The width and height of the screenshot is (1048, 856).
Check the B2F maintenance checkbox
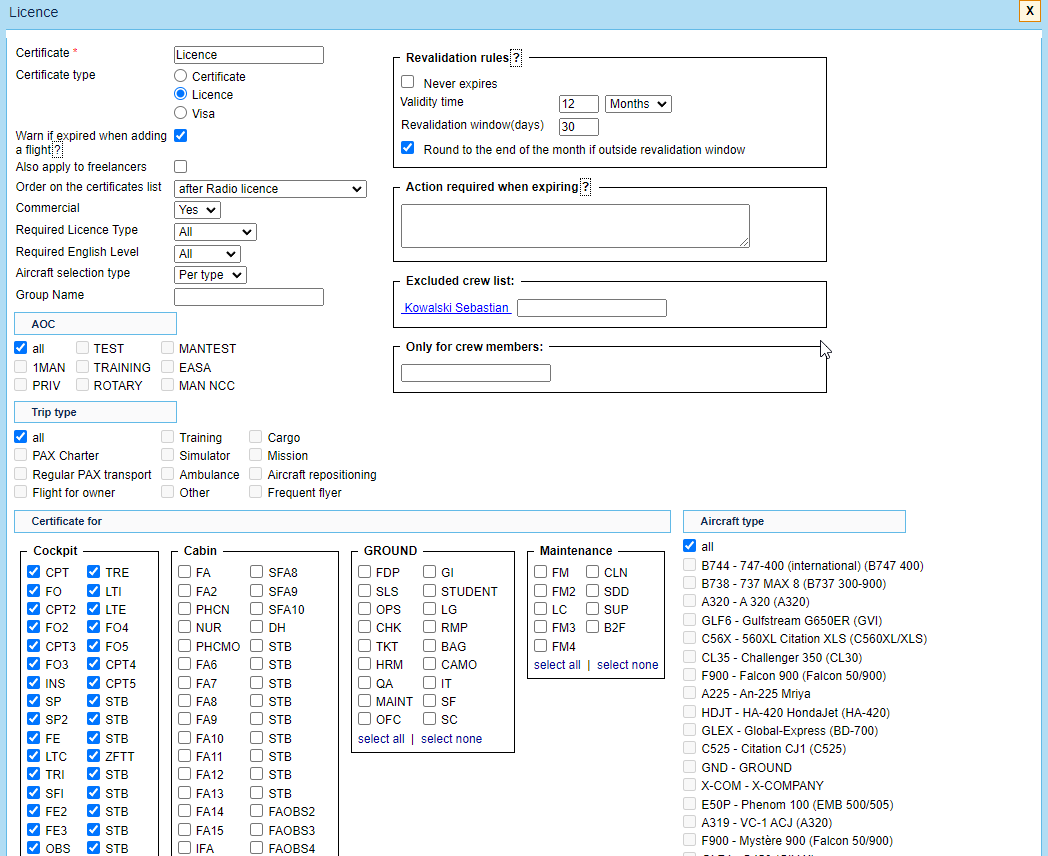coord(593,627)
